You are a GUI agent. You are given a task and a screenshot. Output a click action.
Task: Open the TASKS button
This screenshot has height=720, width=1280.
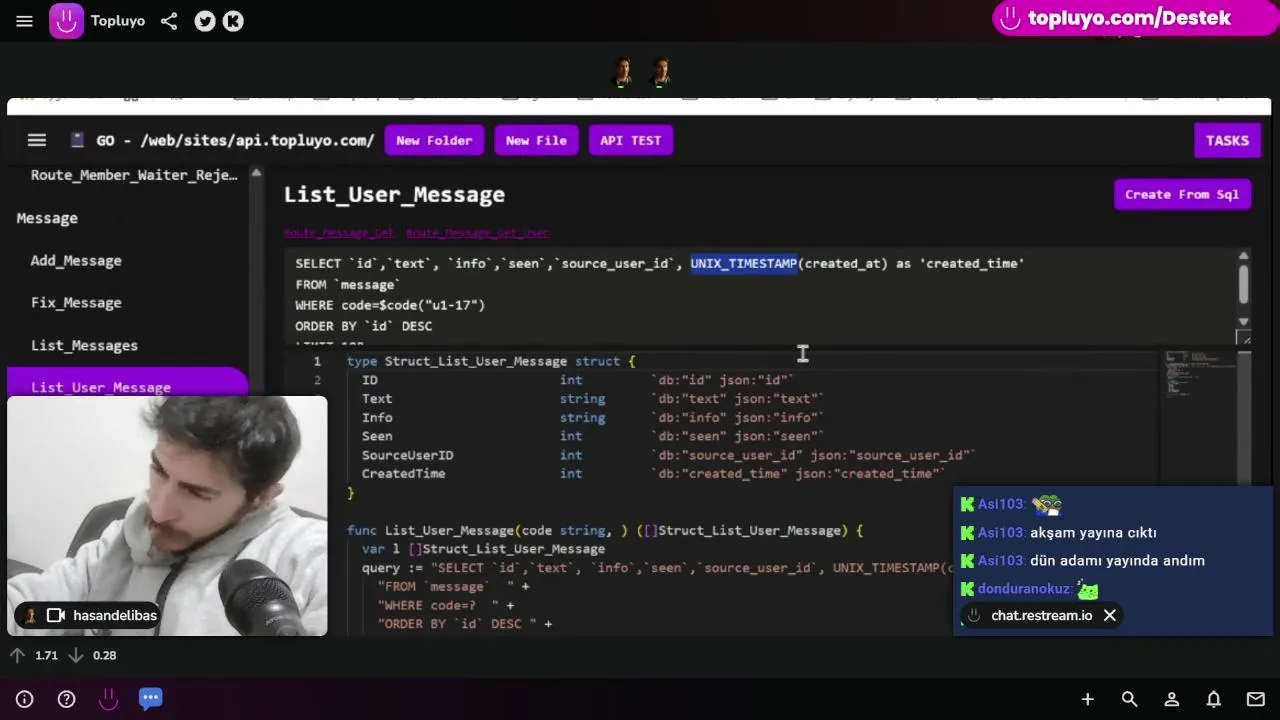1227,141
